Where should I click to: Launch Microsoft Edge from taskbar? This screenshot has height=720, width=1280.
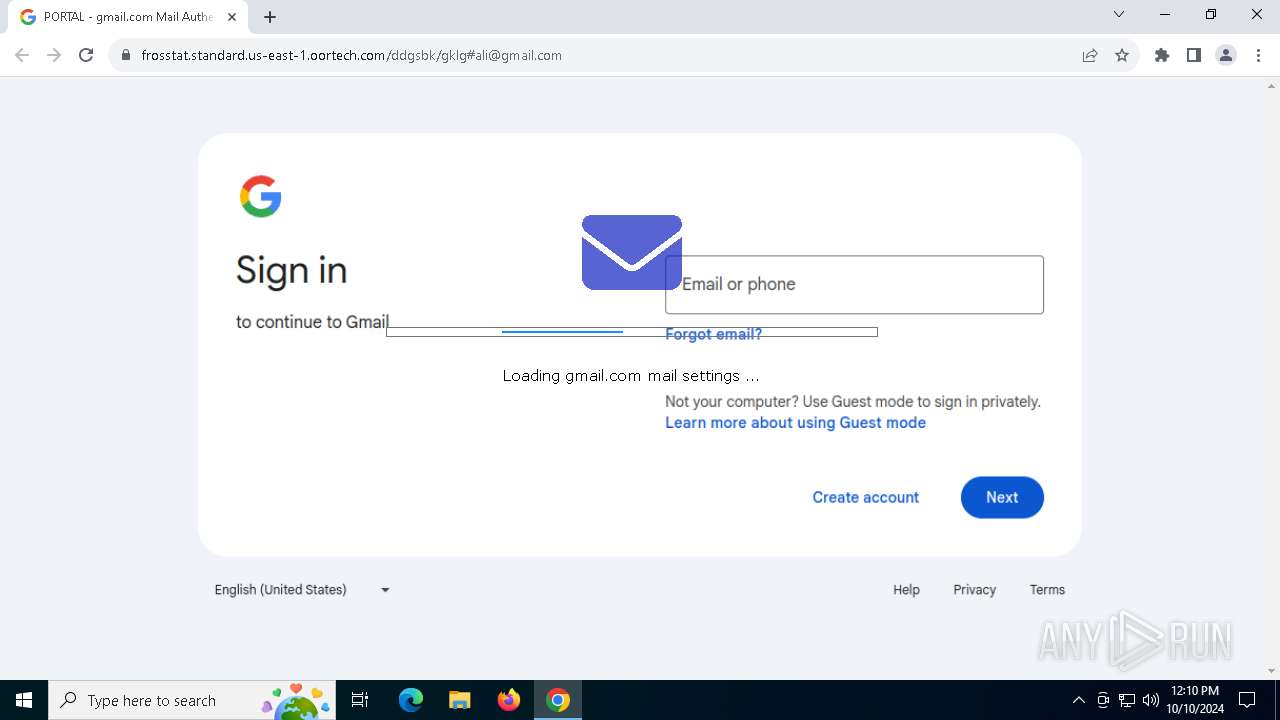click(411, 700)
